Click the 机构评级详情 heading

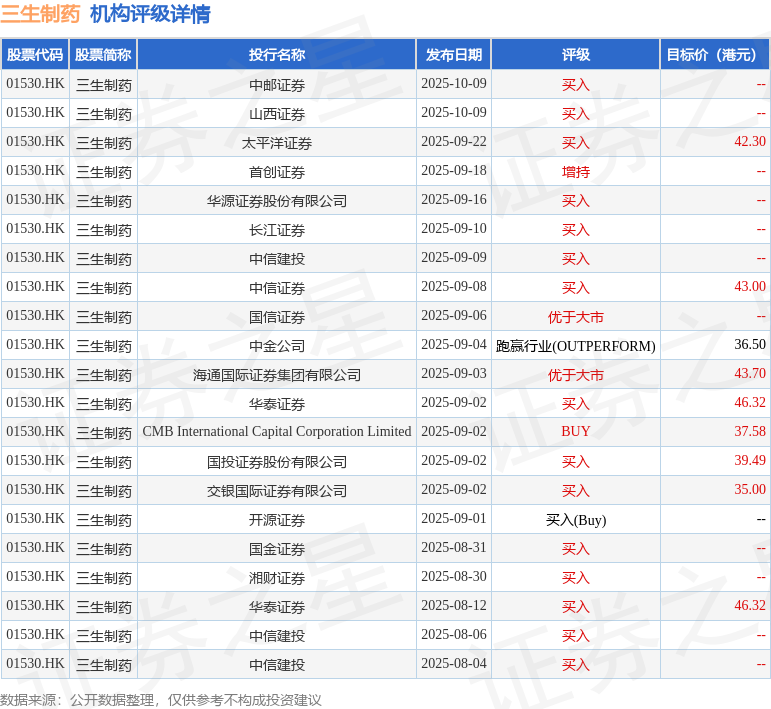(x=150, y=14)
